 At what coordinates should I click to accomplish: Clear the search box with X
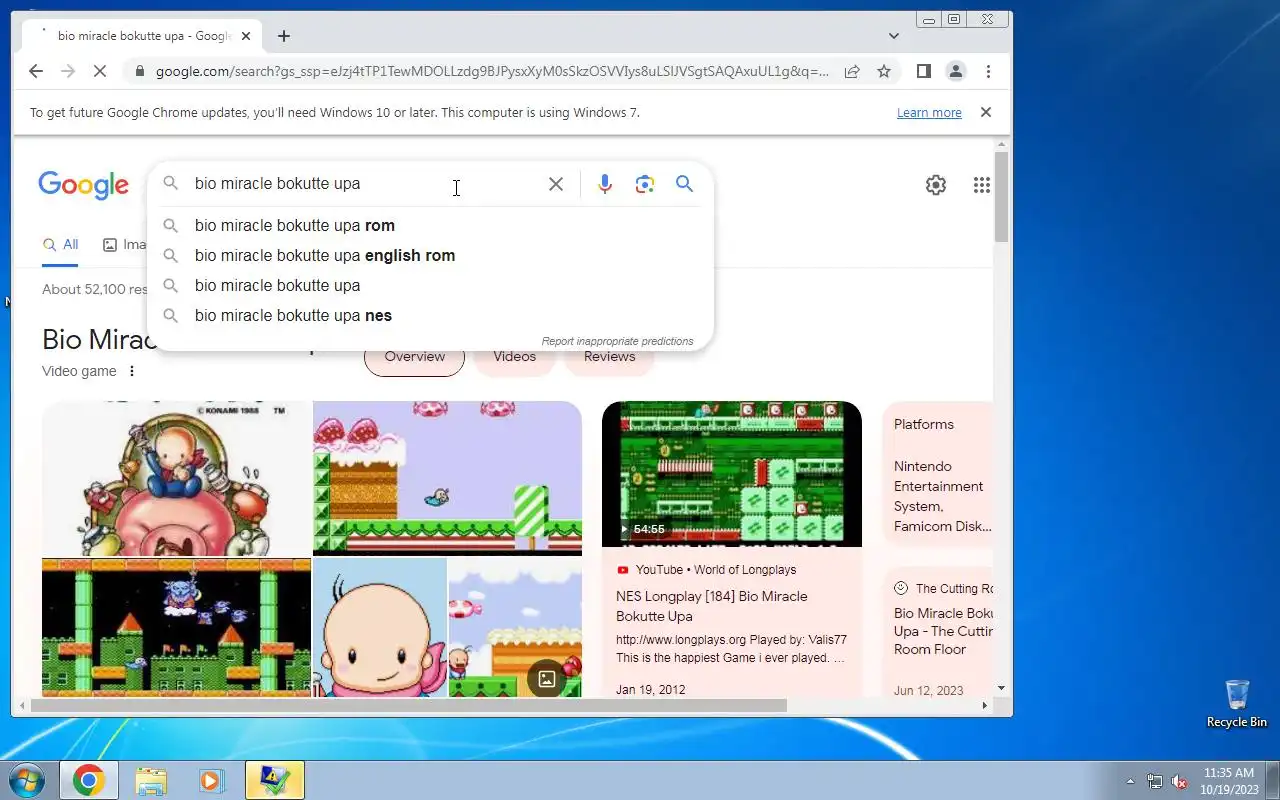[556, 184]
